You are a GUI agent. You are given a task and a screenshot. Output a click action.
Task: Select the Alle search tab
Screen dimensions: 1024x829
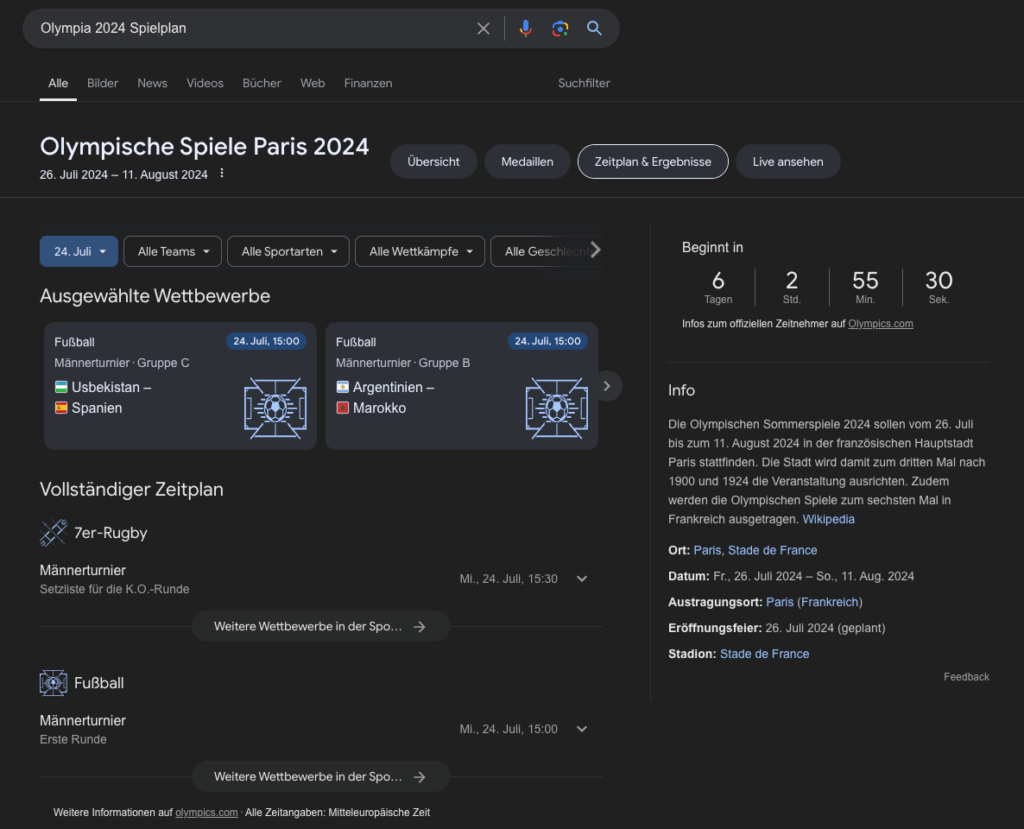(x=58, y=84)
